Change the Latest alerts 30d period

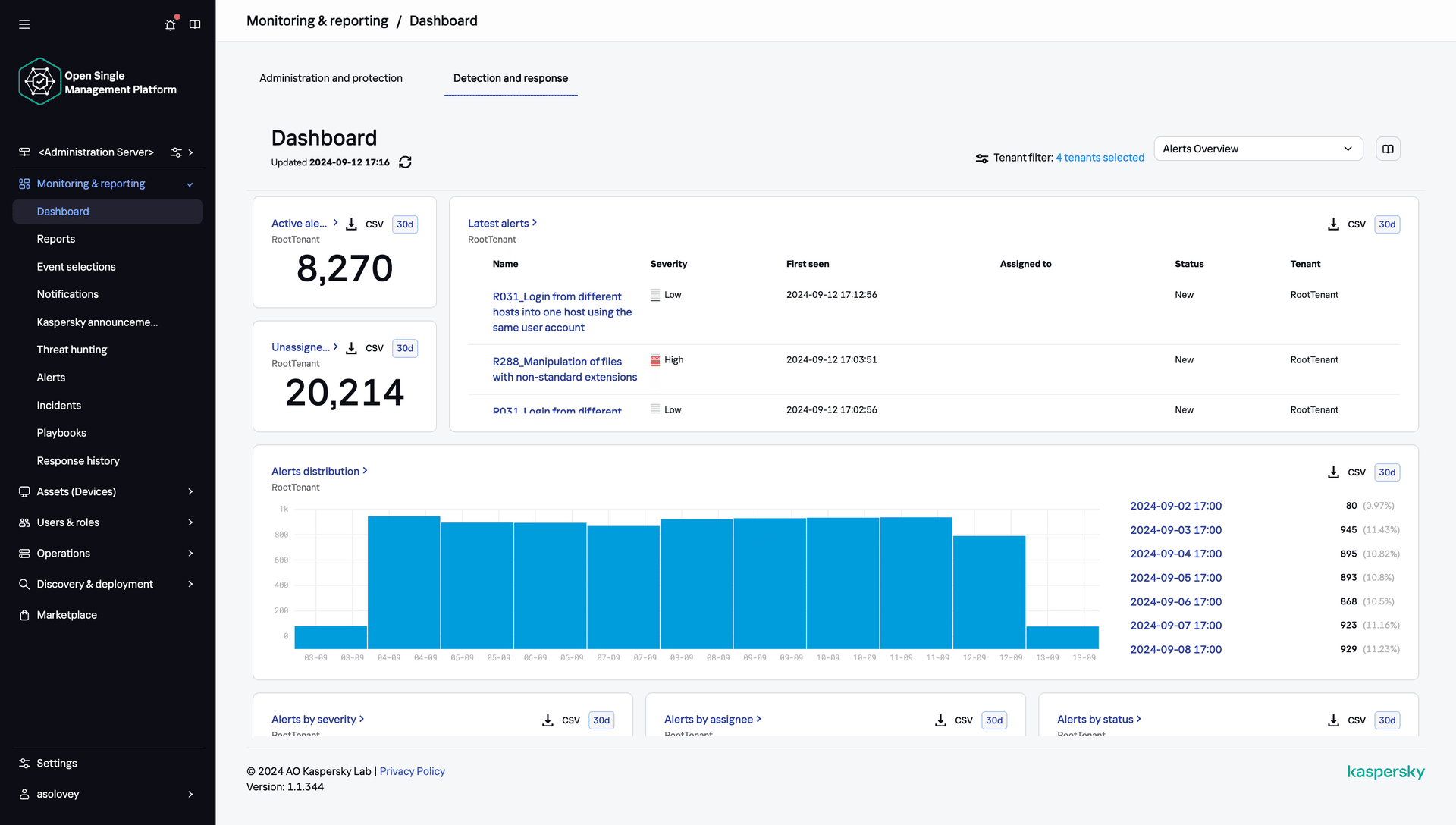1387,224
